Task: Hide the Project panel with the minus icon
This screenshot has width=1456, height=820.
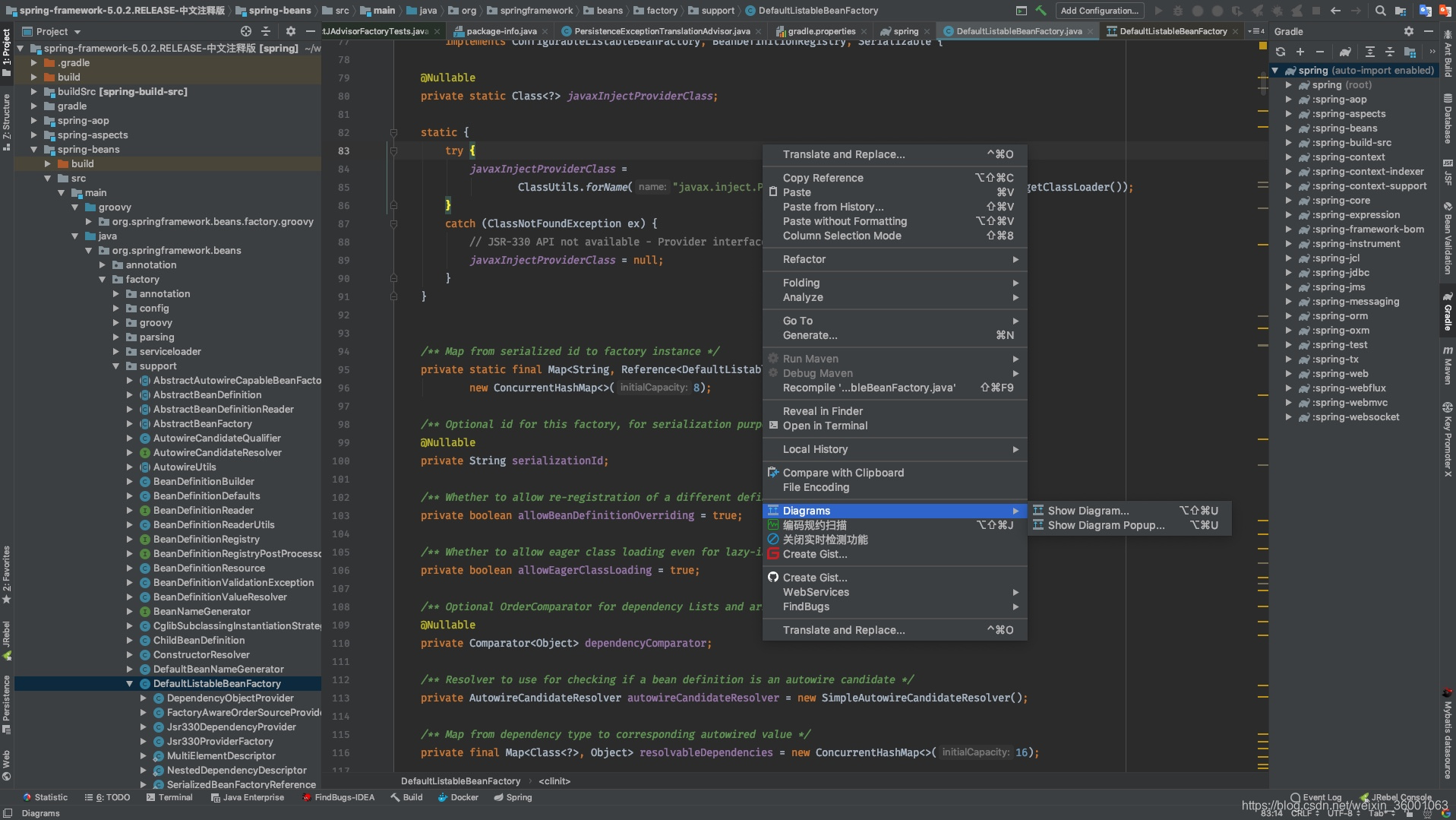Action: (x=310, y=31)
